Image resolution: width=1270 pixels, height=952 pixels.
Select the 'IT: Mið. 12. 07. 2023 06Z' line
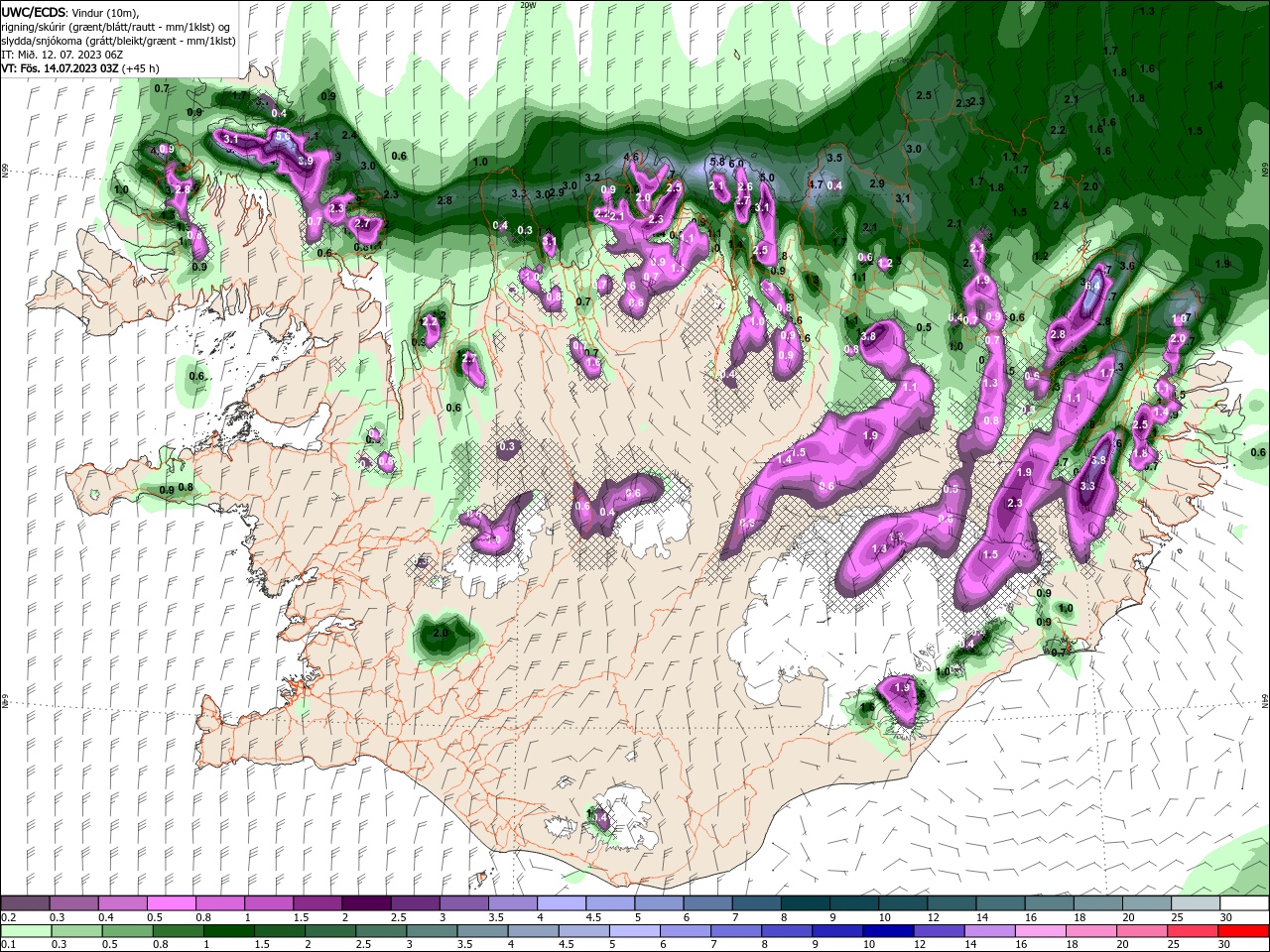(x=60, y=54)
